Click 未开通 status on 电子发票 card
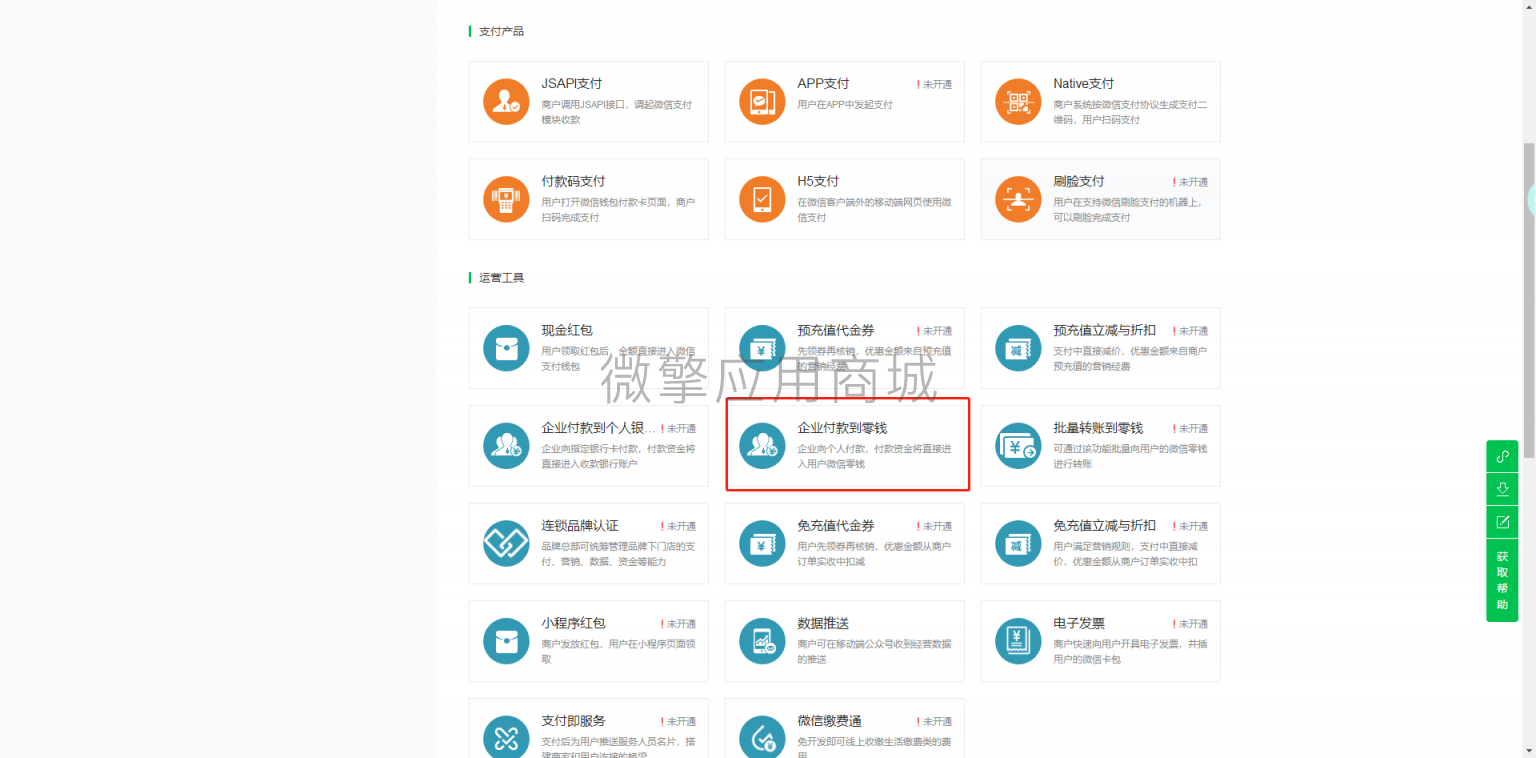 [x=1190, y=624]
